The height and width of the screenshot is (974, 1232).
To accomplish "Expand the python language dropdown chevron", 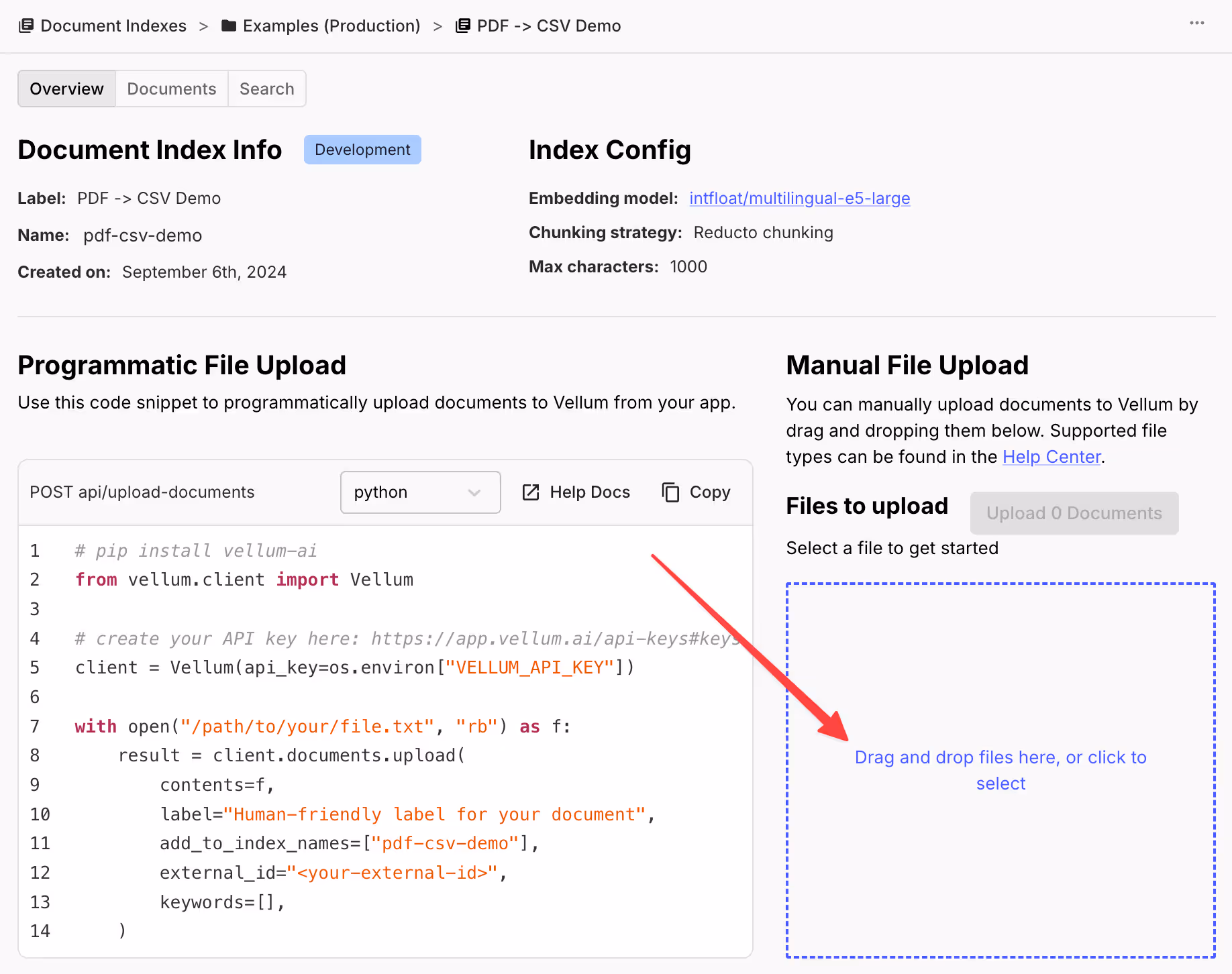I will point(474,493).
